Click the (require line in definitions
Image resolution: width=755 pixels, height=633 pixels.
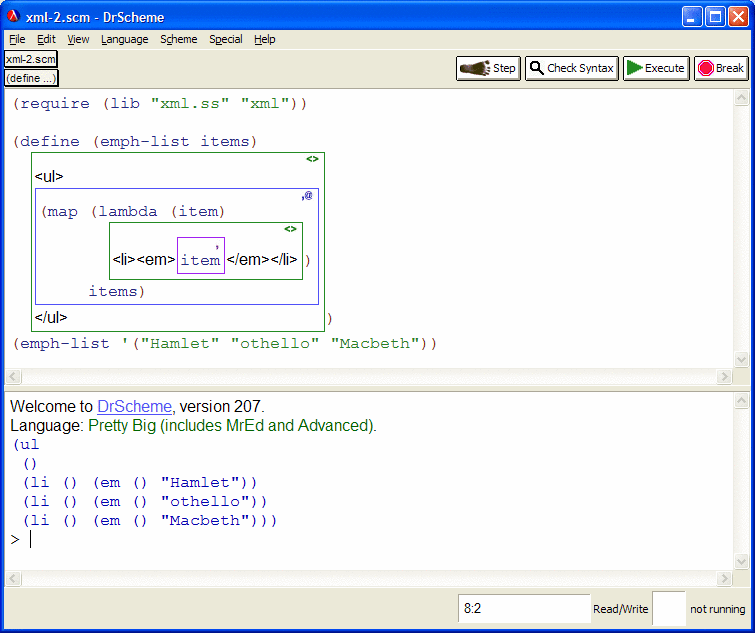[x=159, y=103]
